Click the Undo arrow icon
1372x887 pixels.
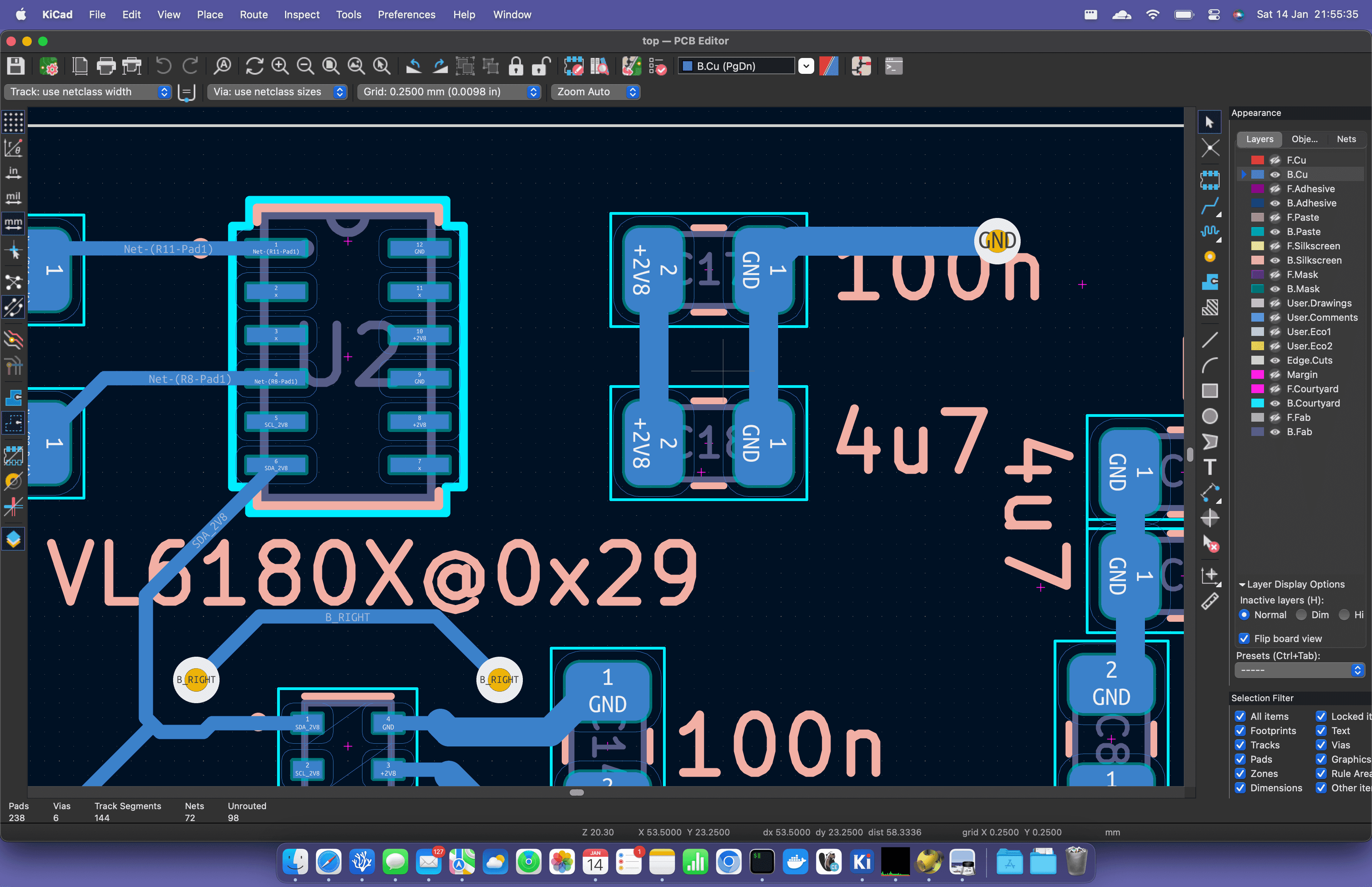click(x=164, y=66)
